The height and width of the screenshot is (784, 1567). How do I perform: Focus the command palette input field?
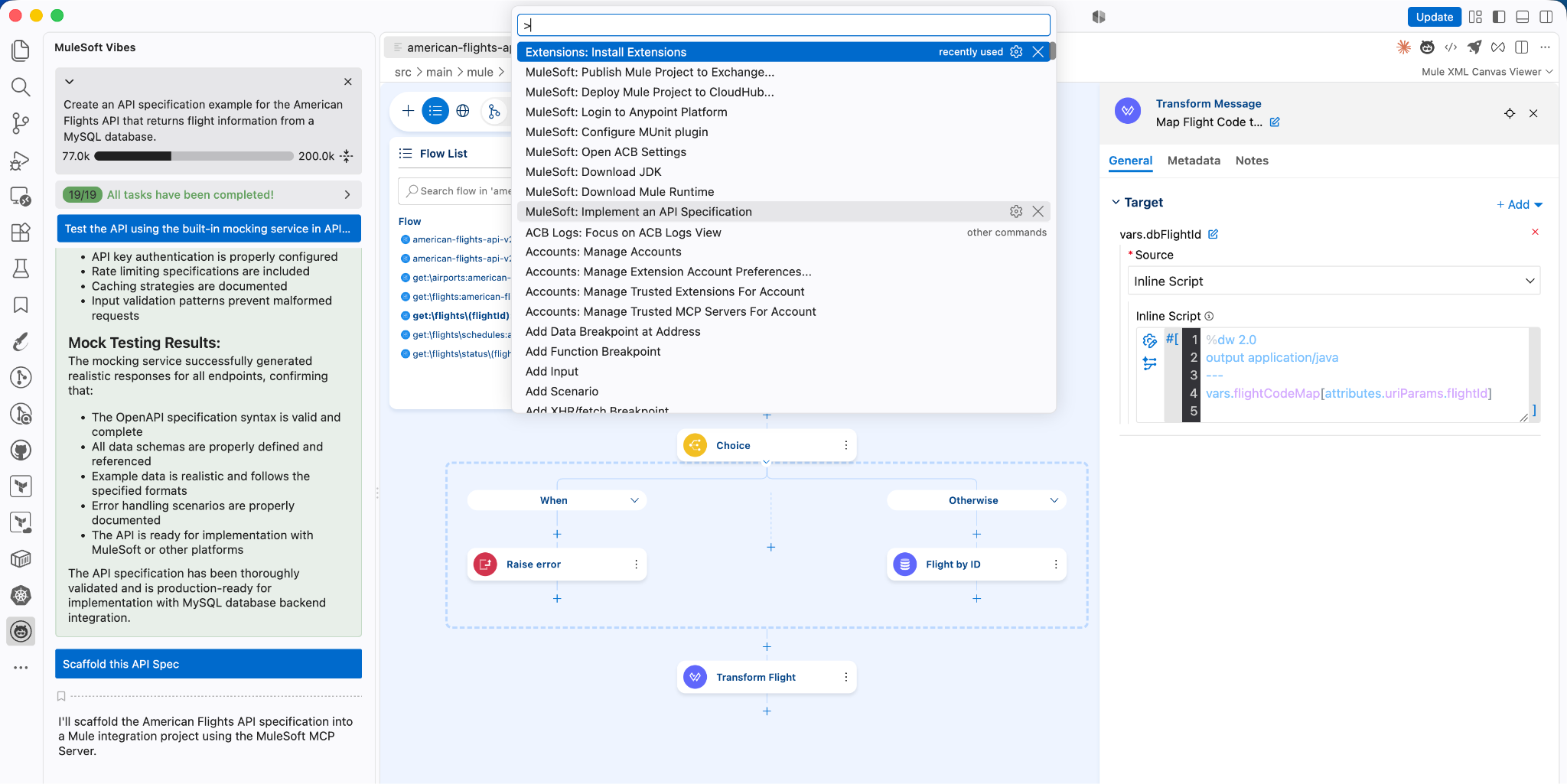[783, 25]
